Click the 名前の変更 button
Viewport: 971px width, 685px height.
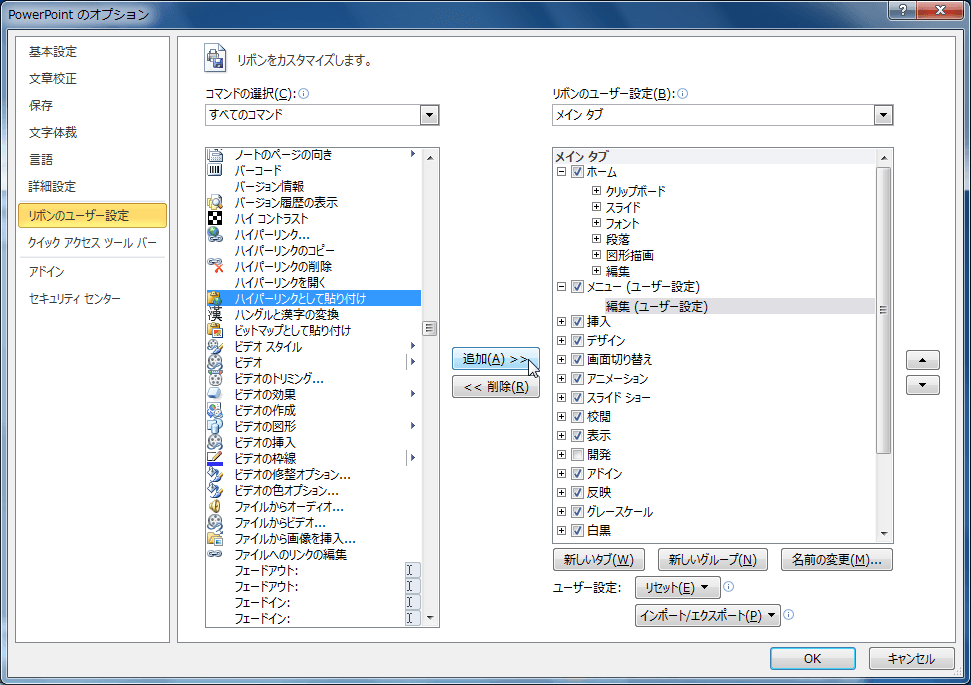[837, 560]
